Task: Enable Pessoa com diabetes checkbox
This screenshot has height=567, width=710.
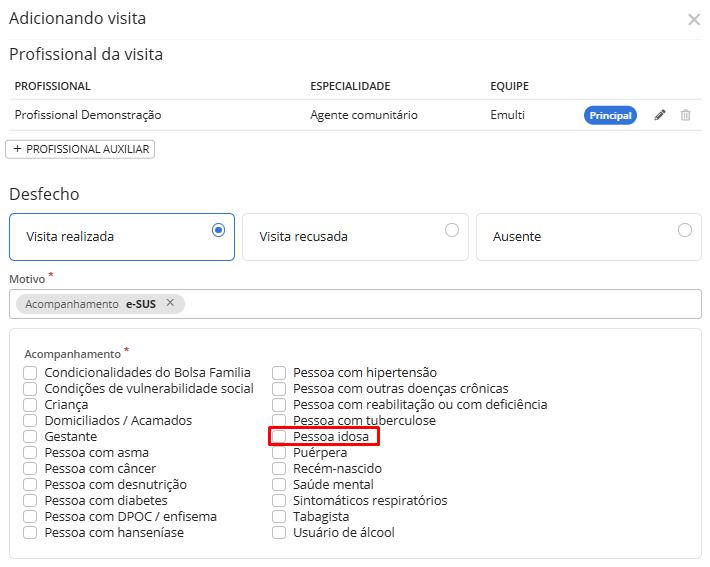Action: pos(30,500)
